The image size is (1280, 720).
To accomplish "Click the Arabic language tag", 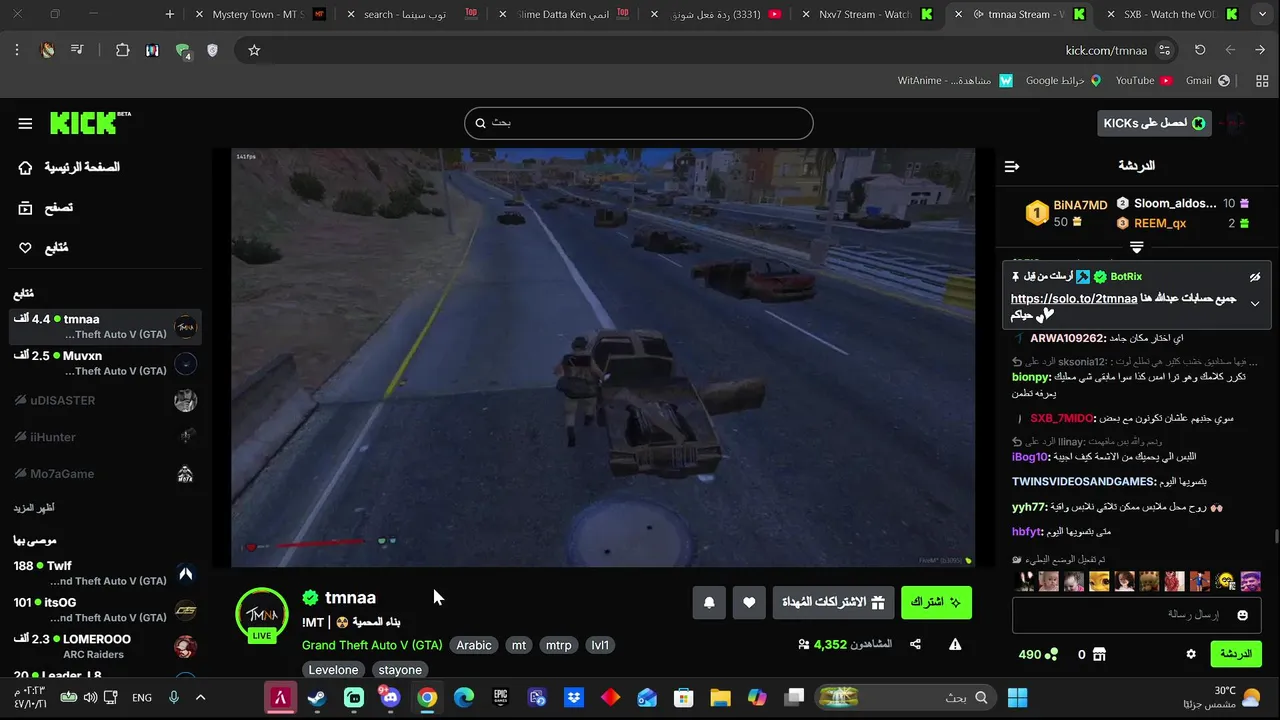I will pyautogui.click(x=474, y=645).
